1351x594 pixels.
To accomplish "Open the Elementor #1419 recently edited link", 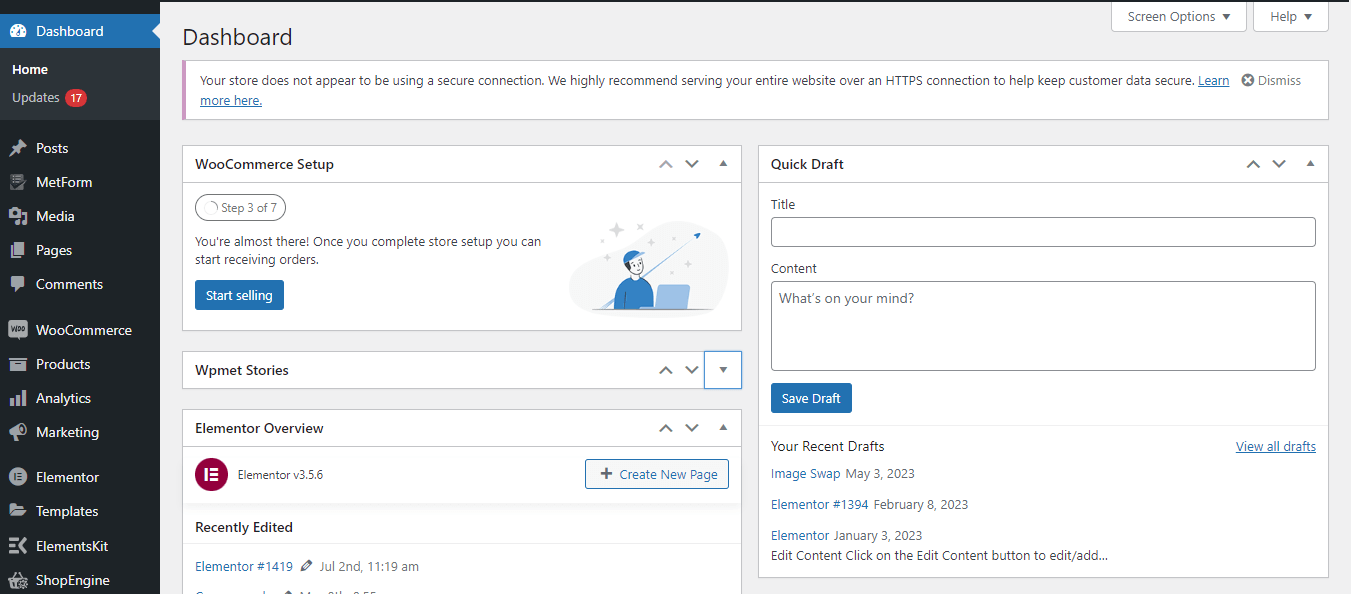I will tap(244, 566).
